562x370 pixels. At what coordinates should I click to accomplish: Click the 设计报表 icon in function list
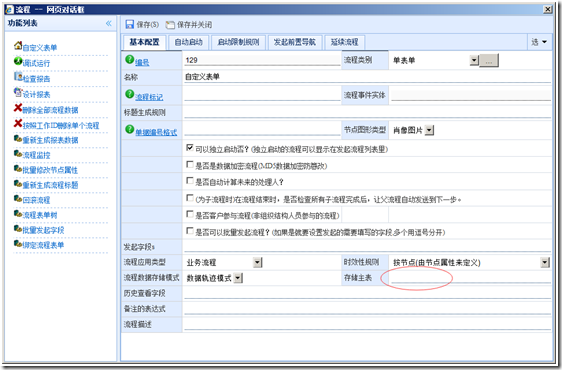(x=18, y=92)
